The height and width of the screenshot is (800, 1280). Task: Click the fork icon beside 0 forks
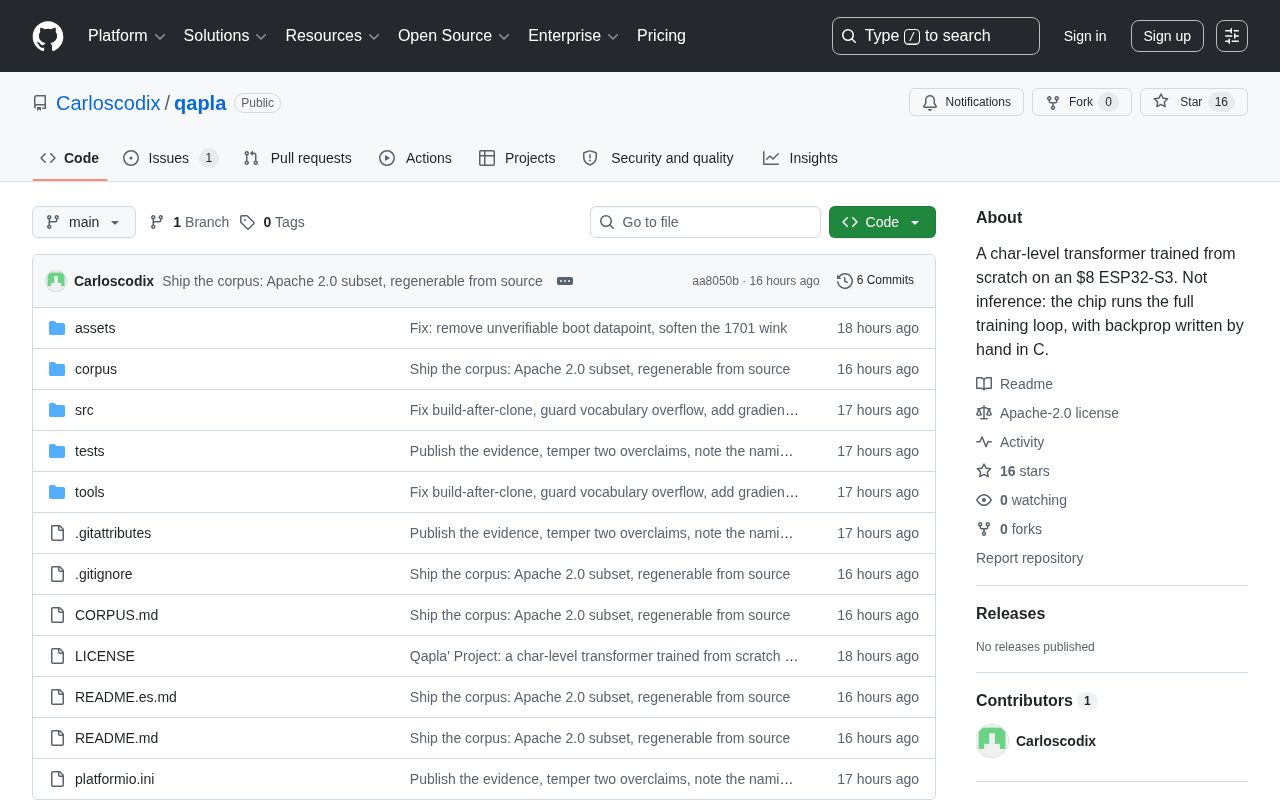coord(984,529)
